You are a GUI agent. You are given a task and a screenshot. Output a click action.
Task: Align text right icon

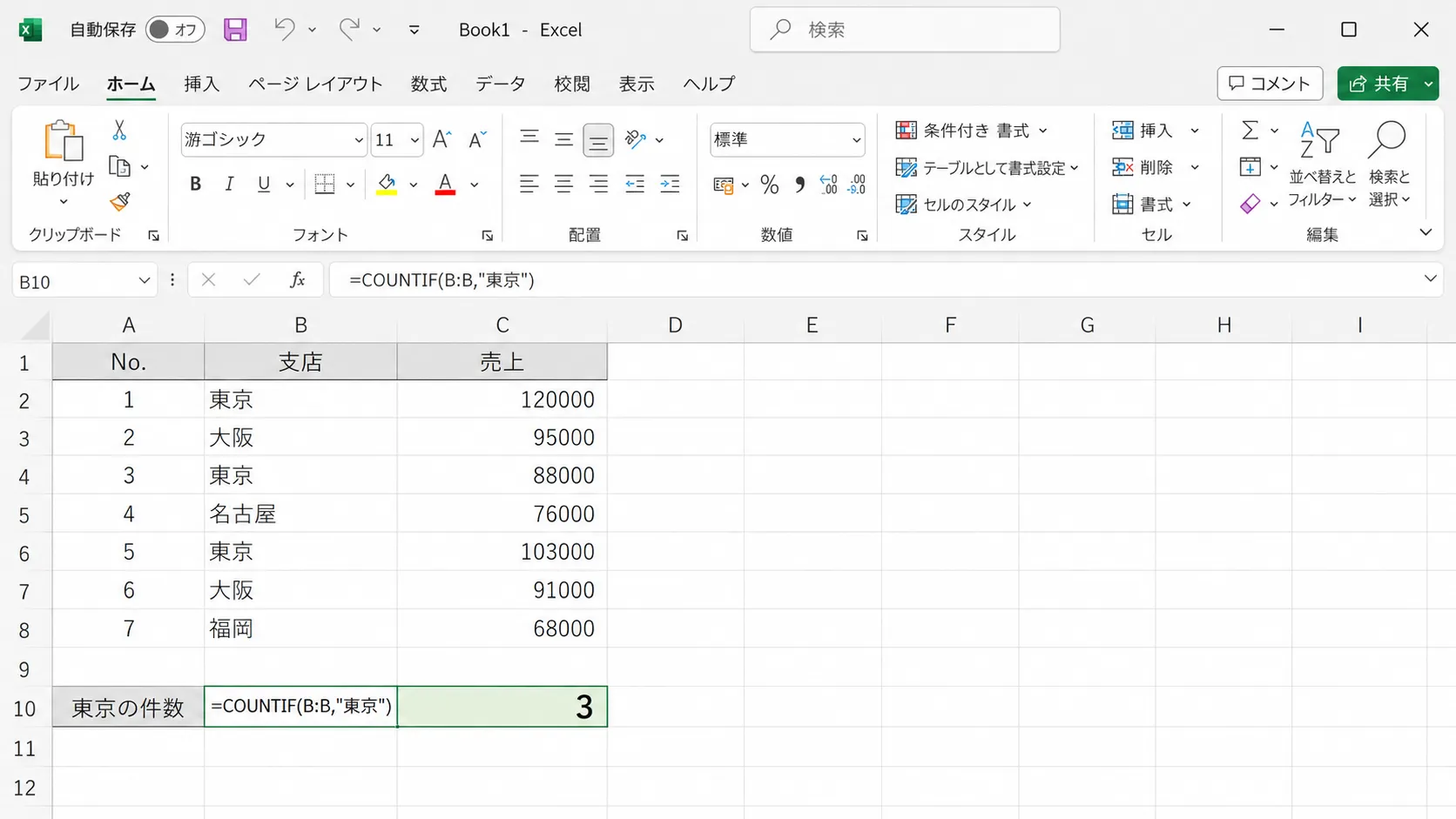tap(598, 184)
